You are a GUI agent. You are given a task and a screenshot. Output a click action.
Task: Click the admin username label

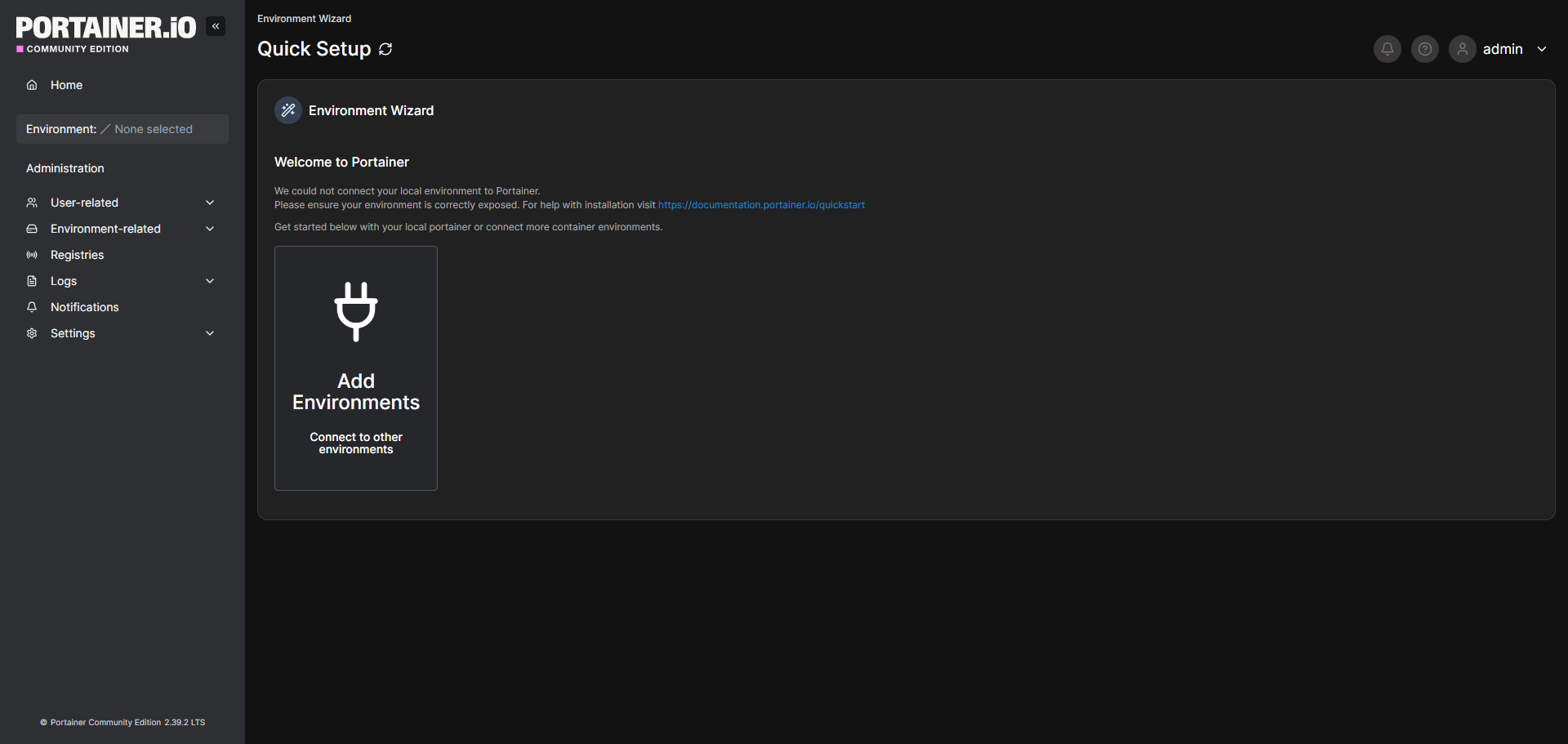pyautogui.click(x=1503, y=49)
